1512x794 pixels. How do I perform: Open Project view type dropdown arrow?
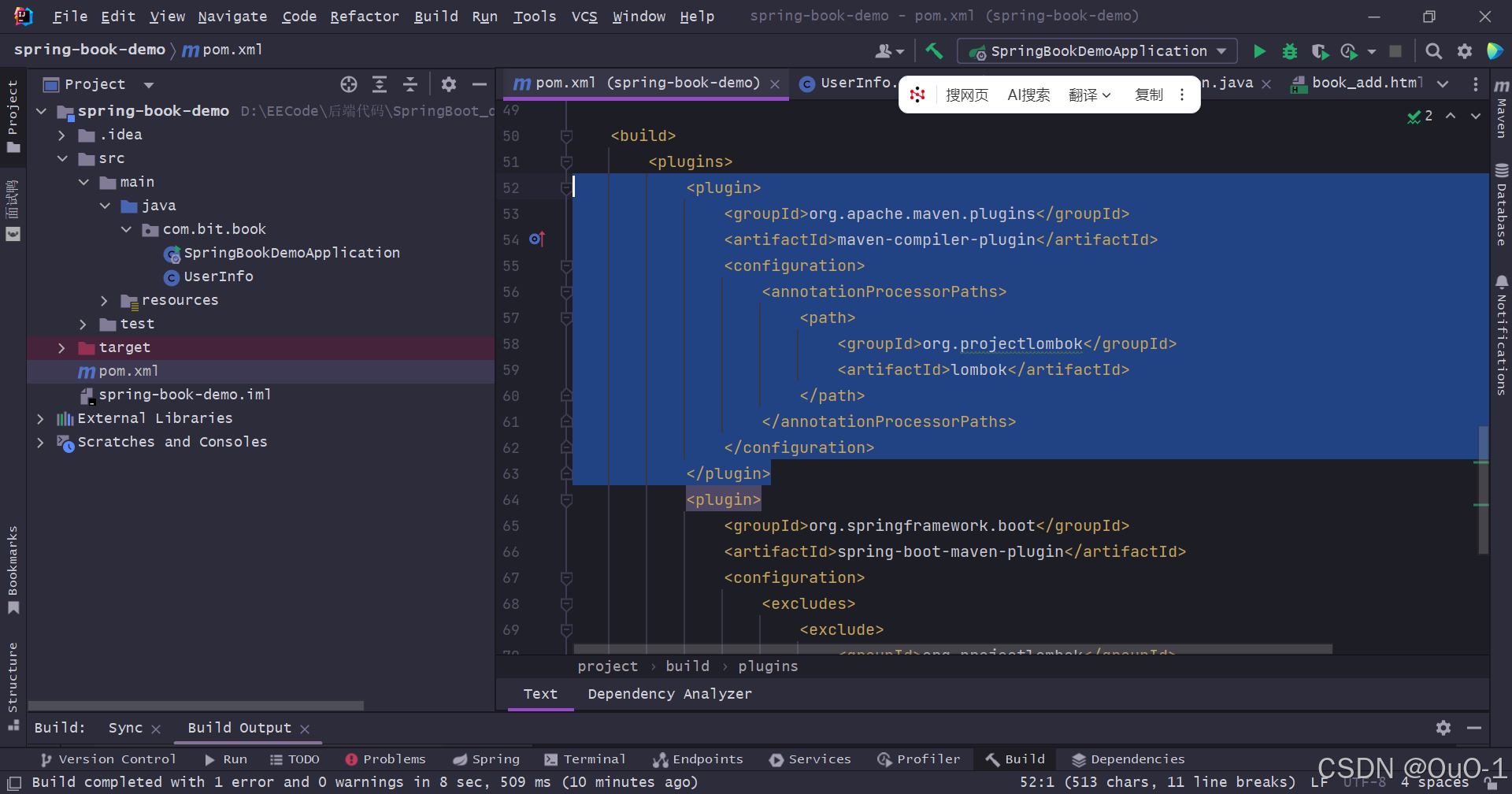click(149, 84)
